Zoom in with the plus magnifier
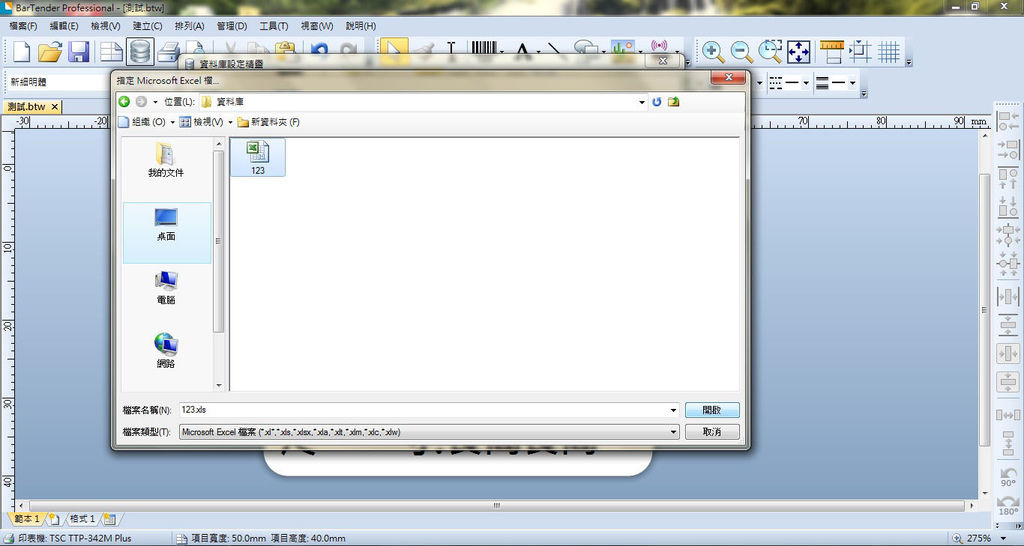 tap(712, 52)
